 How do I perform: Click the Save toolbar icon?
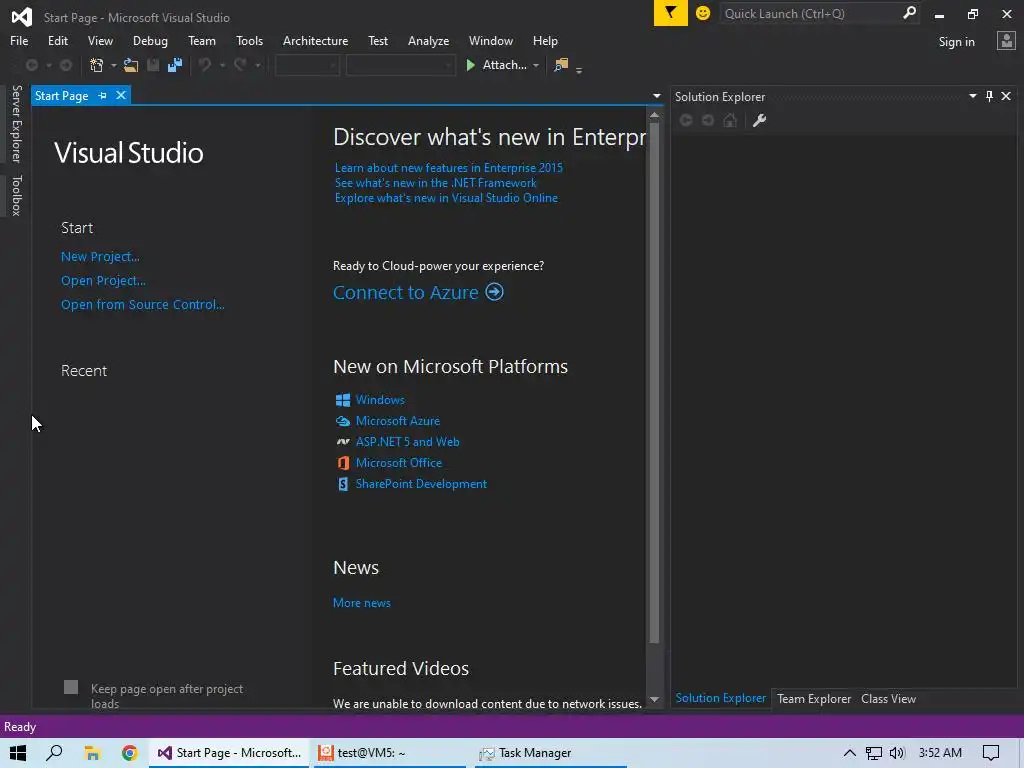[153, 65]
